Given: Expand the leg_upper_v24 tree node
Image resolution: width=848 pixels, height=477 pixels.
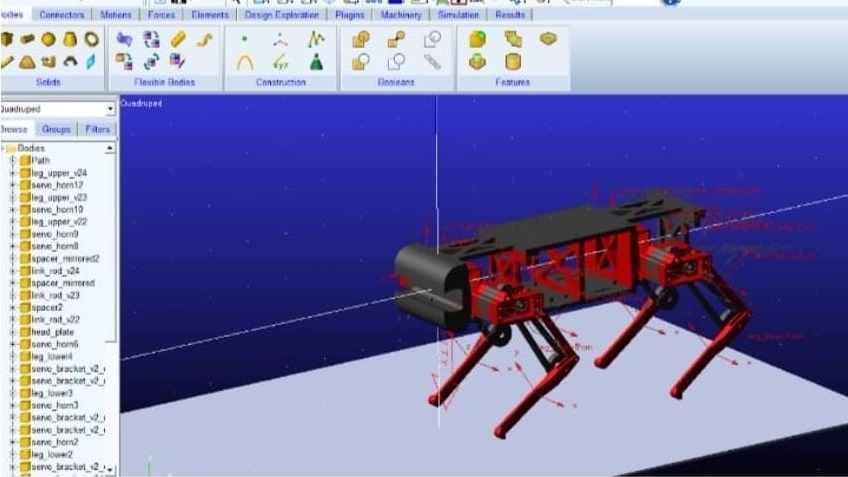Looking at the screenshot, I should tap(12, 173).
